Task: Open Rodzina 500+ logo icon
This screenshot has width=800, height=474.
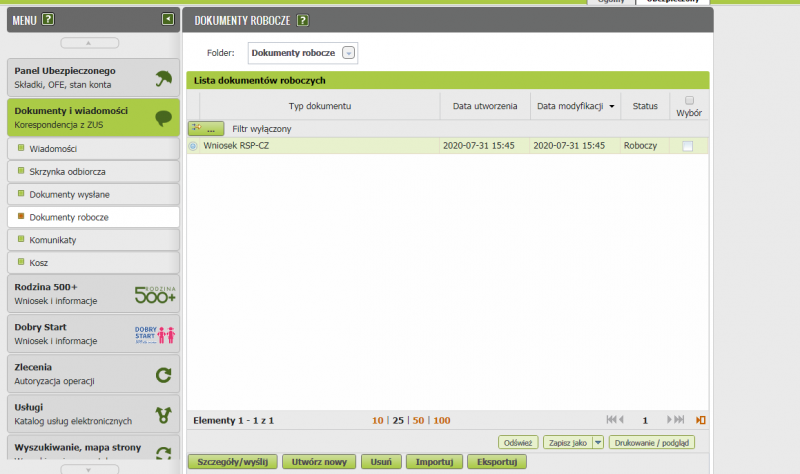Action: (155, 294)
